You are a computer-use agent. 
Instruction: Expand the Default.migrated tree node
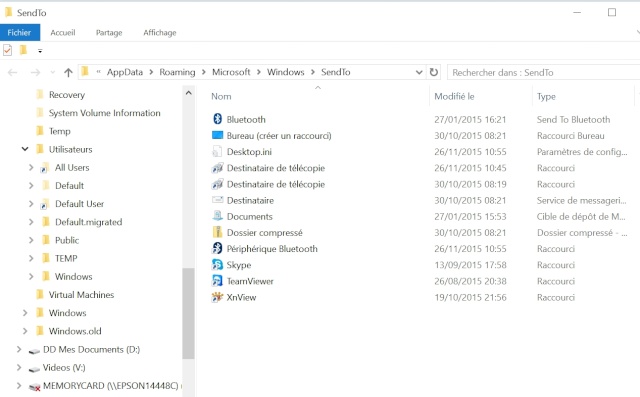31,222
